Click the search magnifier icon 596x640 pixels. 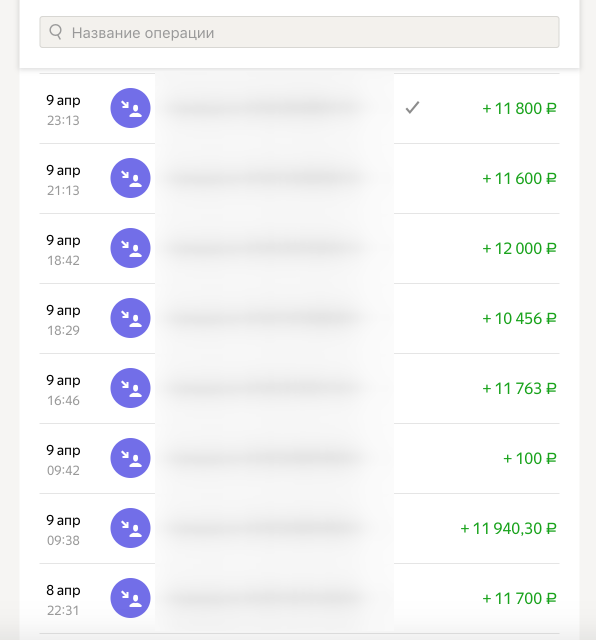(x=56, y=31)
